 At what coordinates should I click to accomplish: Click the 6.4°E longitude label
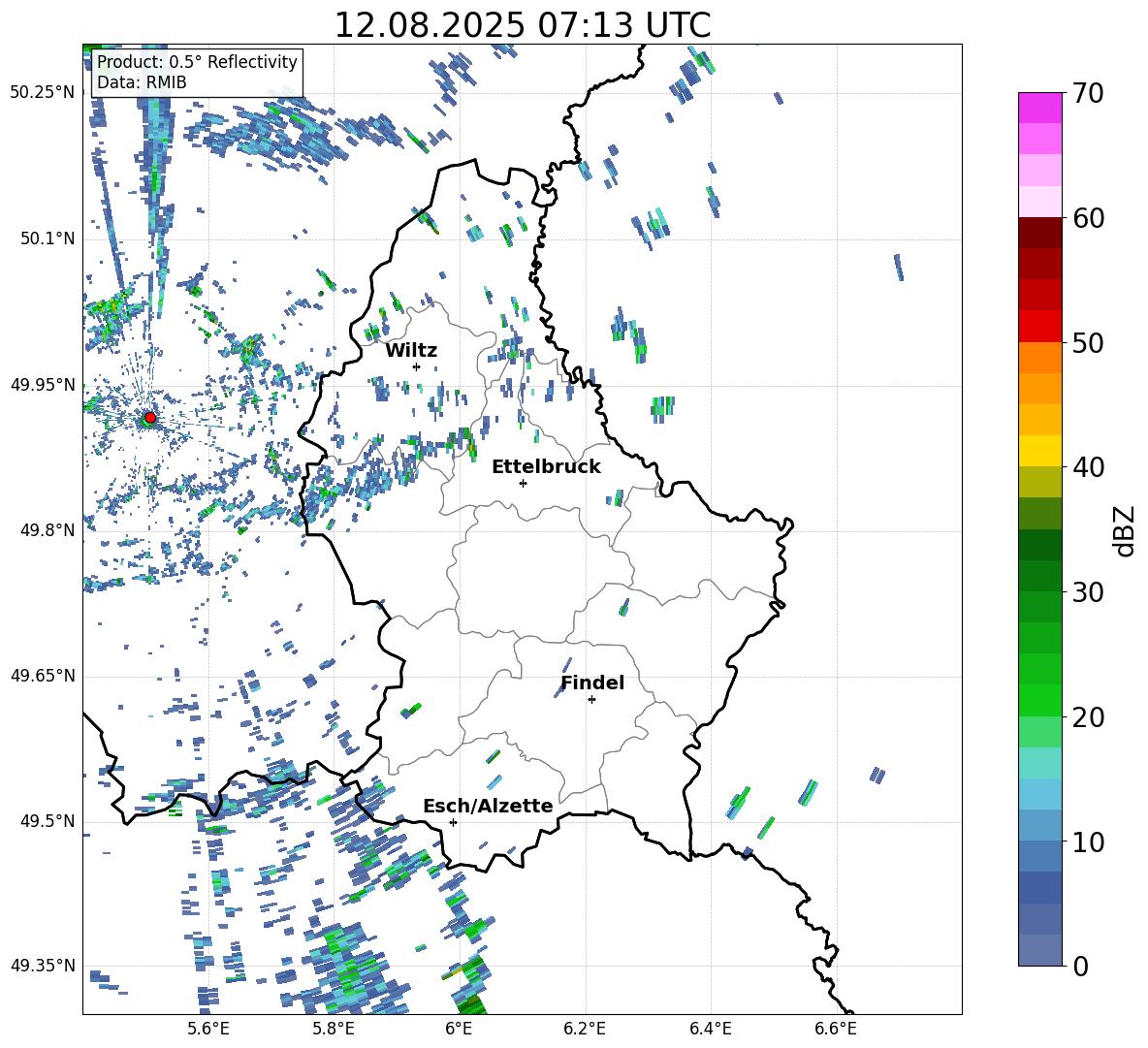pos(710,1029)
